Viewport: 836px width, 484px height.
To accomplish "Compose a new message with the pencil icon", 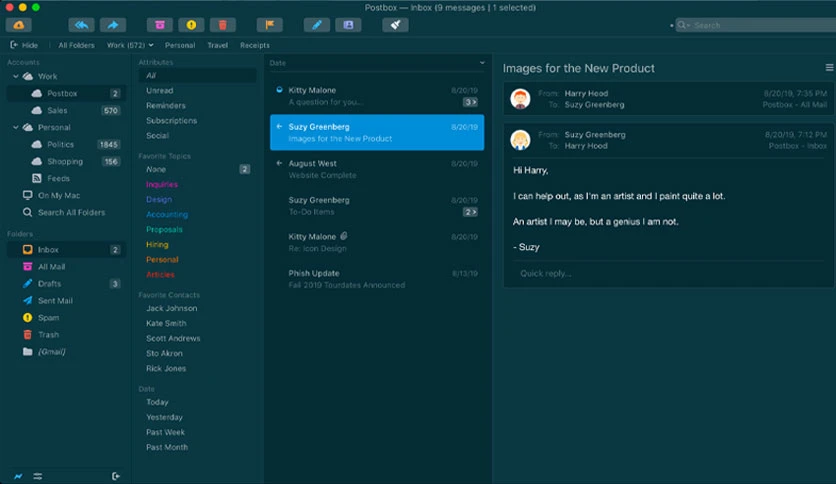I will pyautogui.click(x=317, y=25).
